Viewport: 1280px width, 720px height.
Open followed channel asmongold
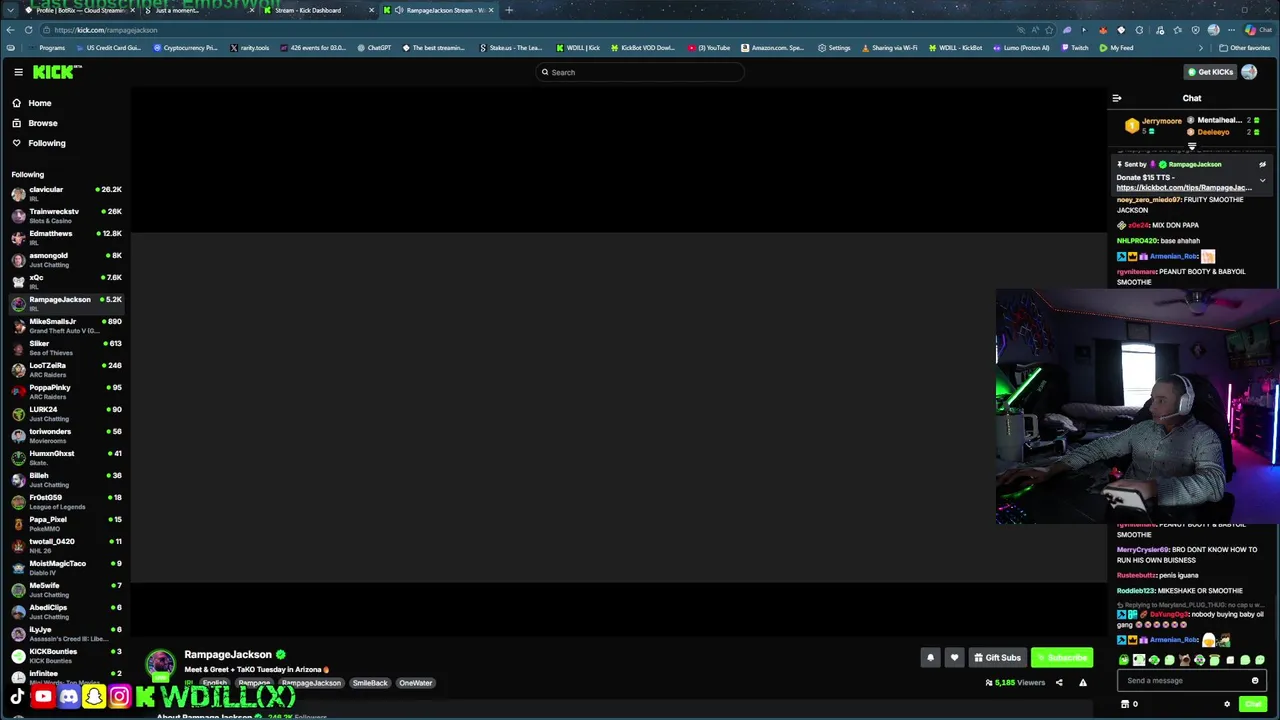pyautogui.click(x=66, y=260)
